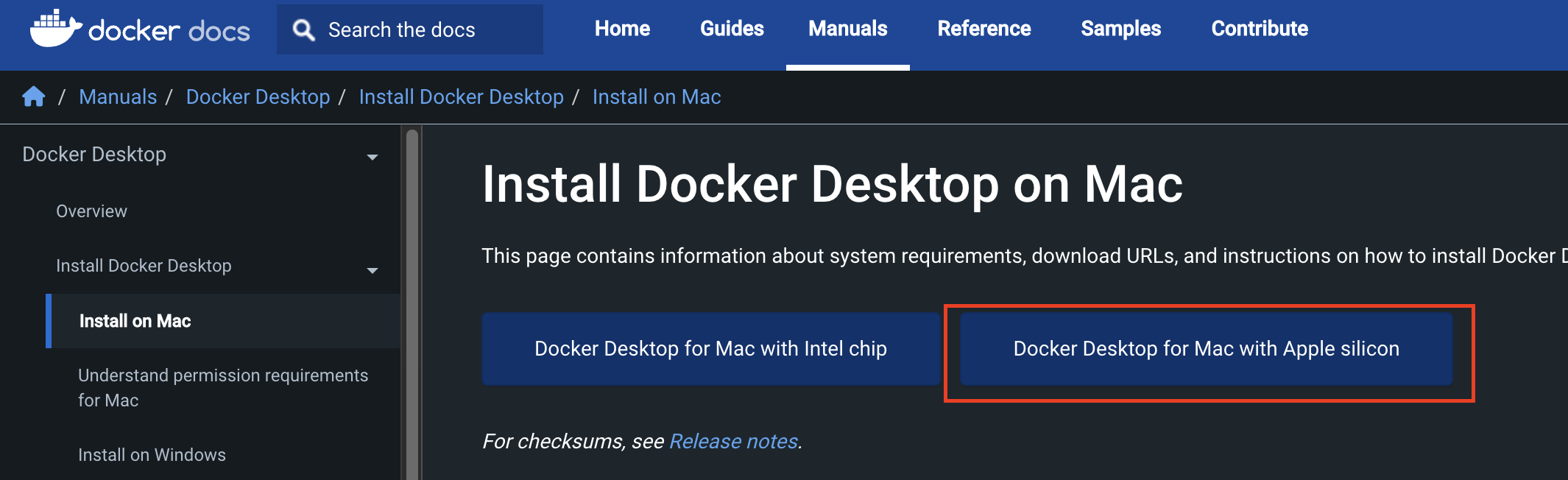Open Overview in the sidebar

click(91, 211)
